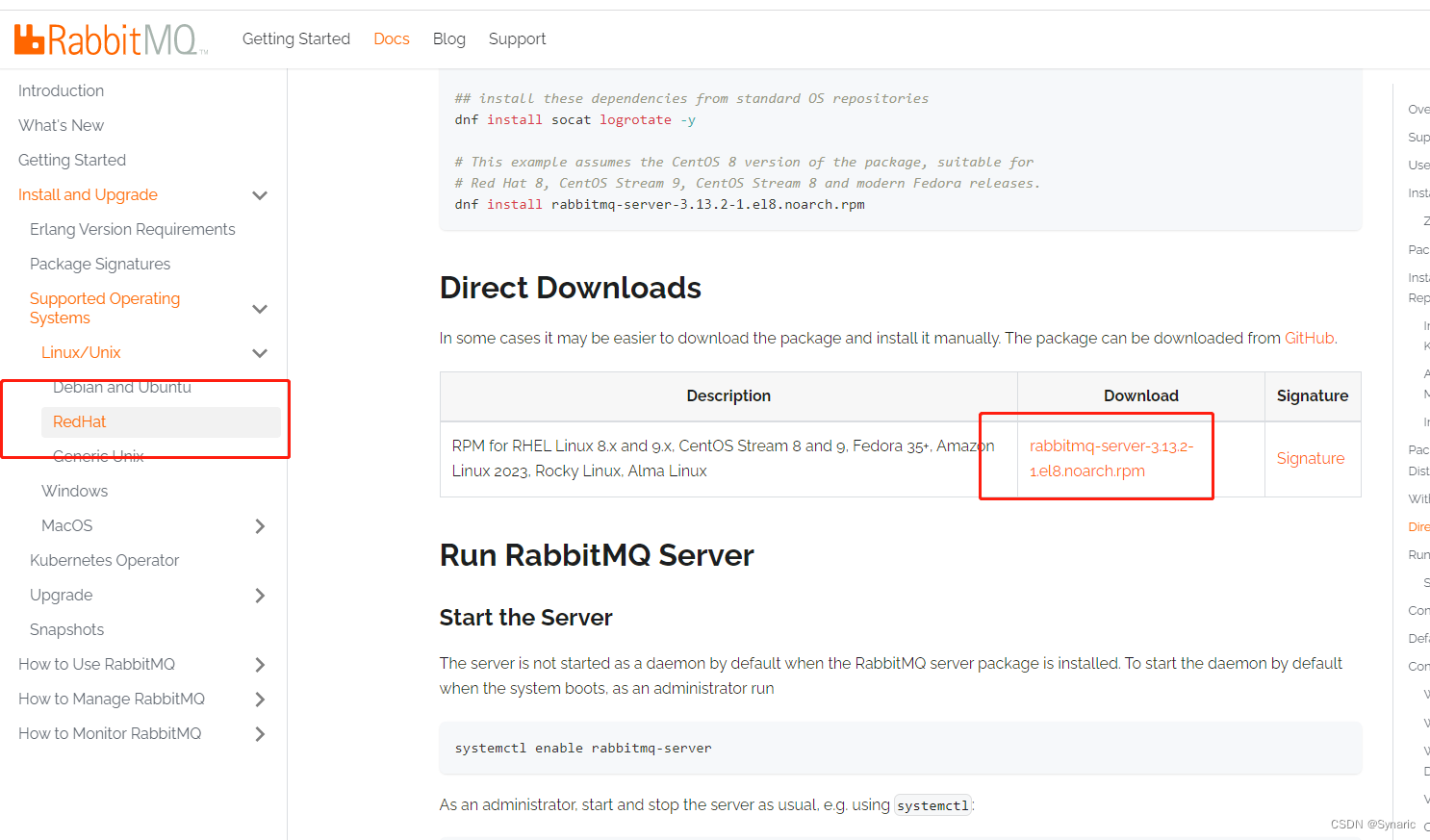This screenshot has height=840, width=1430.
Task: Open MacOS sidebar item
Action: tap(67, 525)
